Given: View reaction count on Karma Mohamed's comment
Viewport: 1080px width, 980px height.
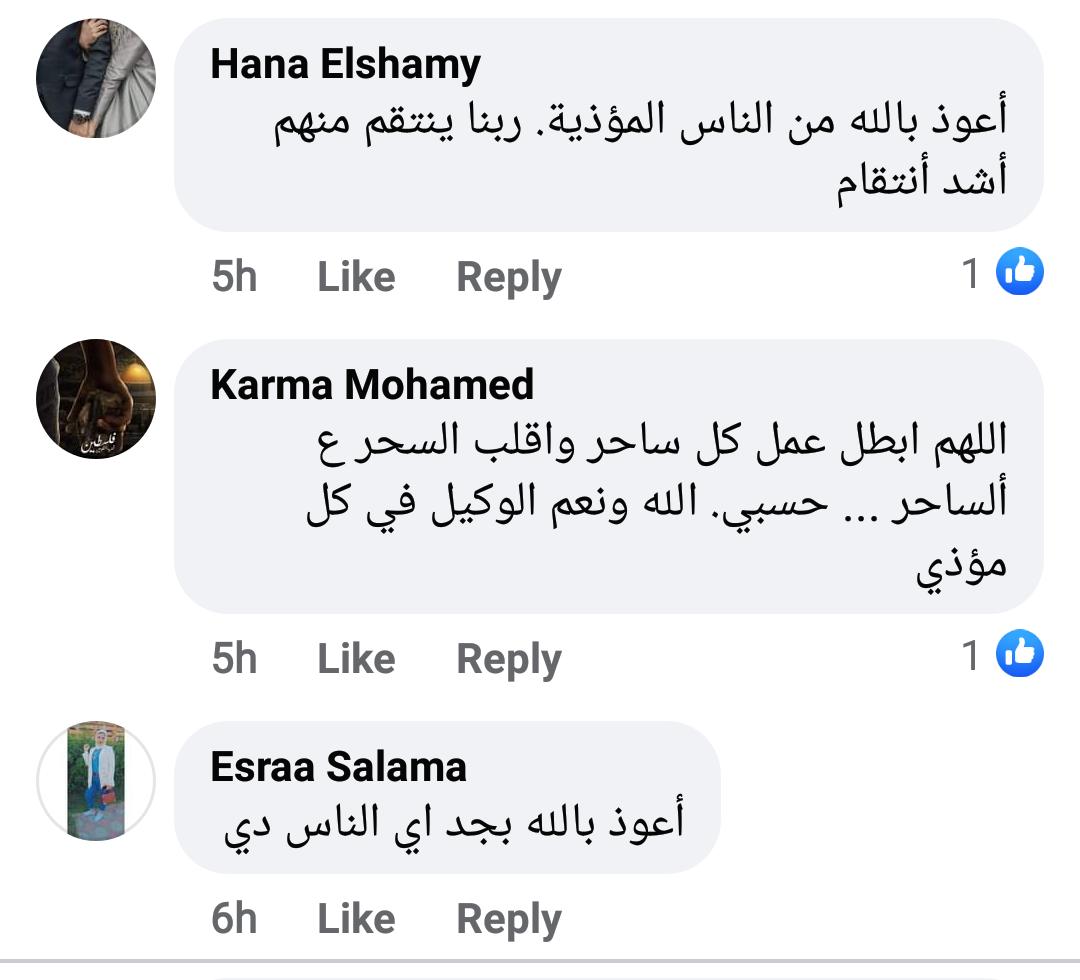Looking at the screenshot, I should click(x=971, y=655).
